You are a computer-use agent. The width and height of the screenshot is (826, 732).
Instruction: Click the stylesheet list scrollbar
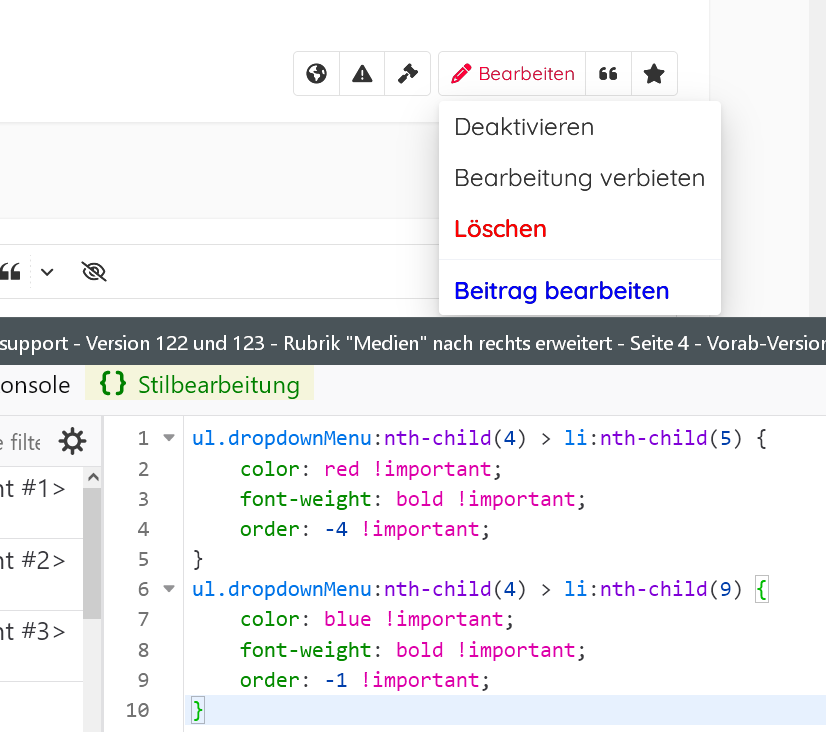click(x=92, y=550)
